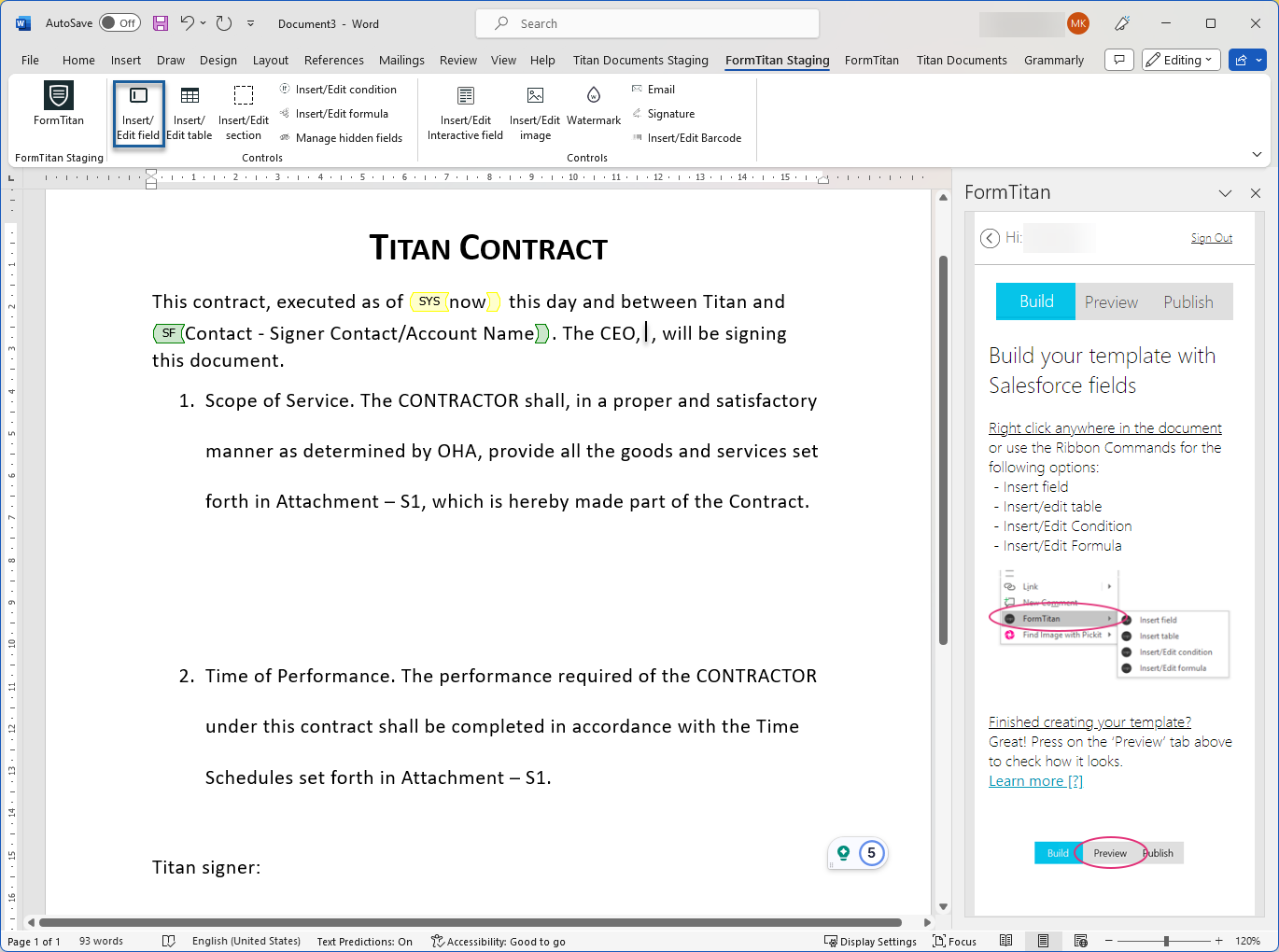The image size is (1279, 952).
Task: Switch to Publish tab in FormTitan pane
Action: [x=1188, y=301]
